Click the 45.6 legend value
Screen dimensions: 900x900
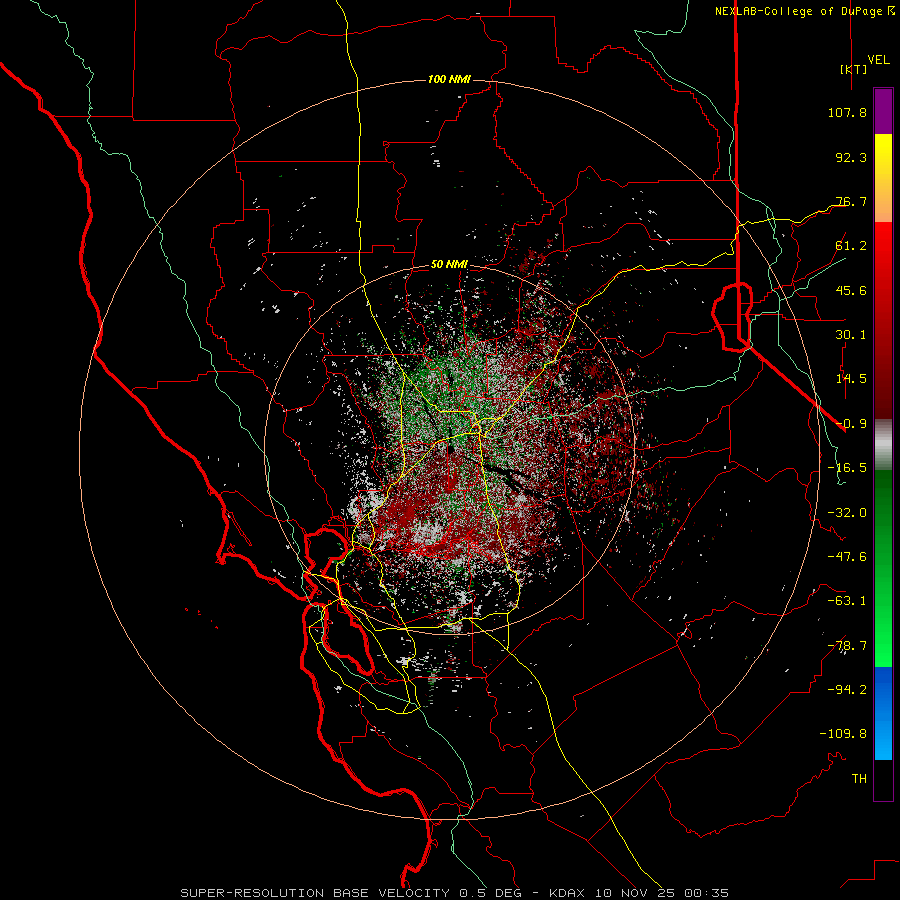click(x=851, y=290)
